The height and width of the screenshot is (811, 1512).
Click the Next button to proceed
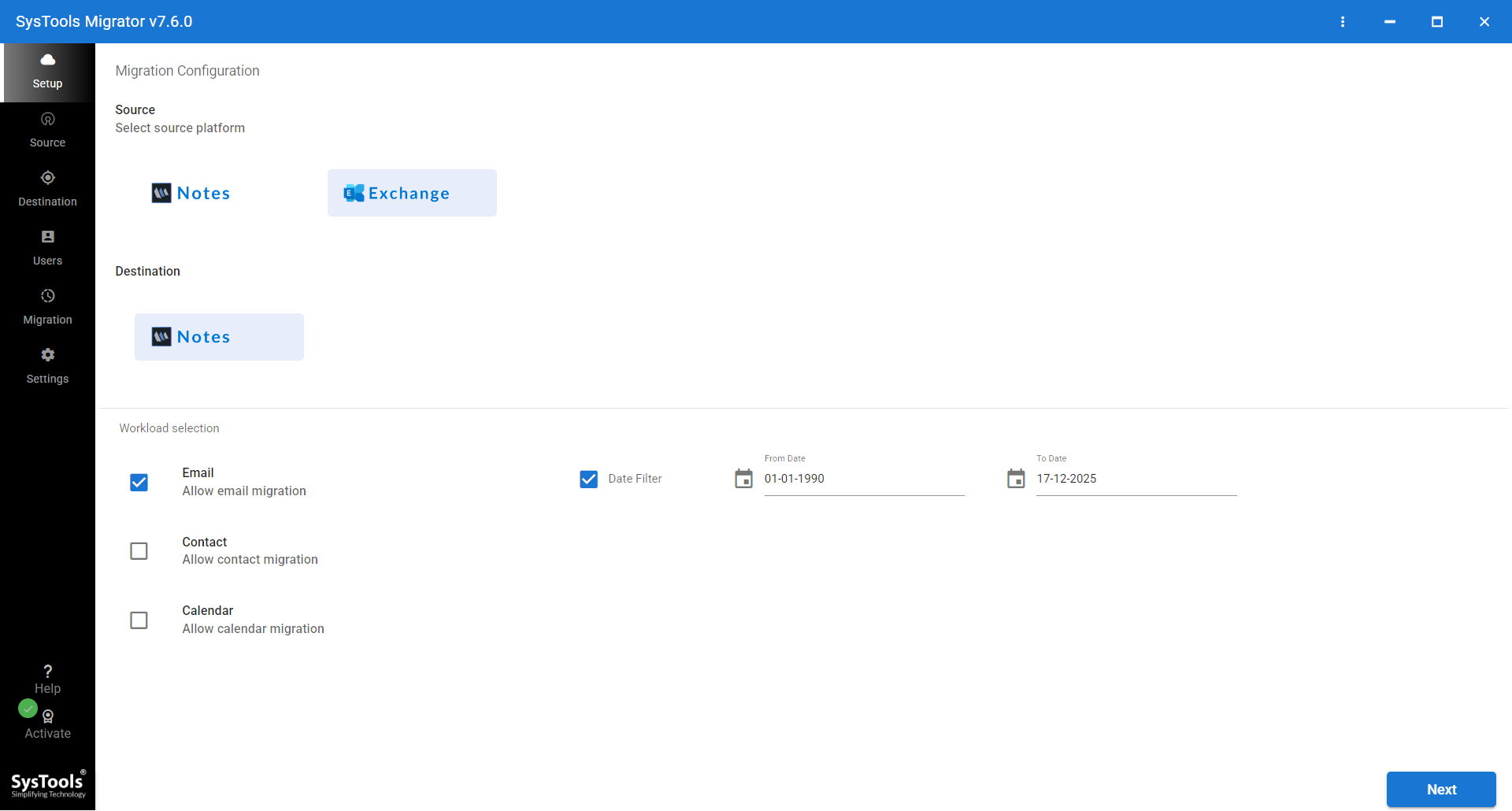point(1440,789)
